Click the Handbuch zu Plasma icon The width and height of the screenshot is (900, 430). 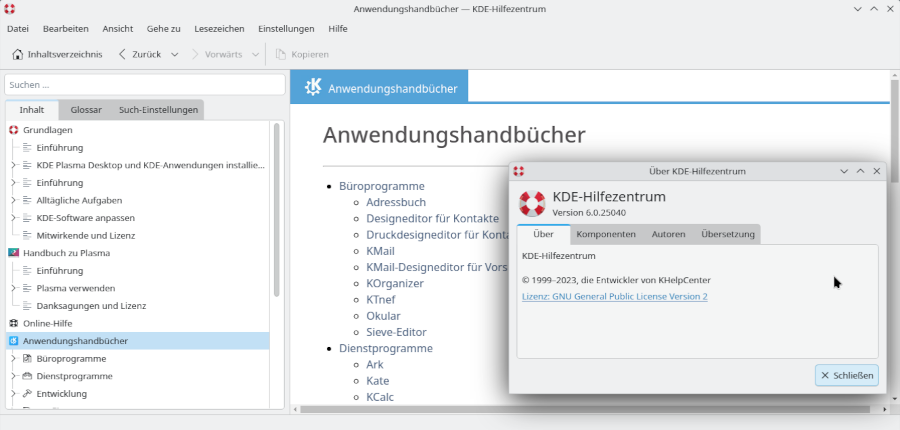coord(14,253)
